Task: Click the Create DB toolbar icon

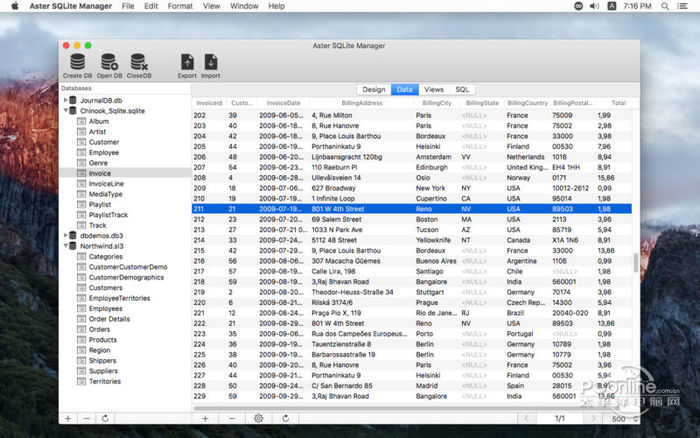Action: coord(77,62)
